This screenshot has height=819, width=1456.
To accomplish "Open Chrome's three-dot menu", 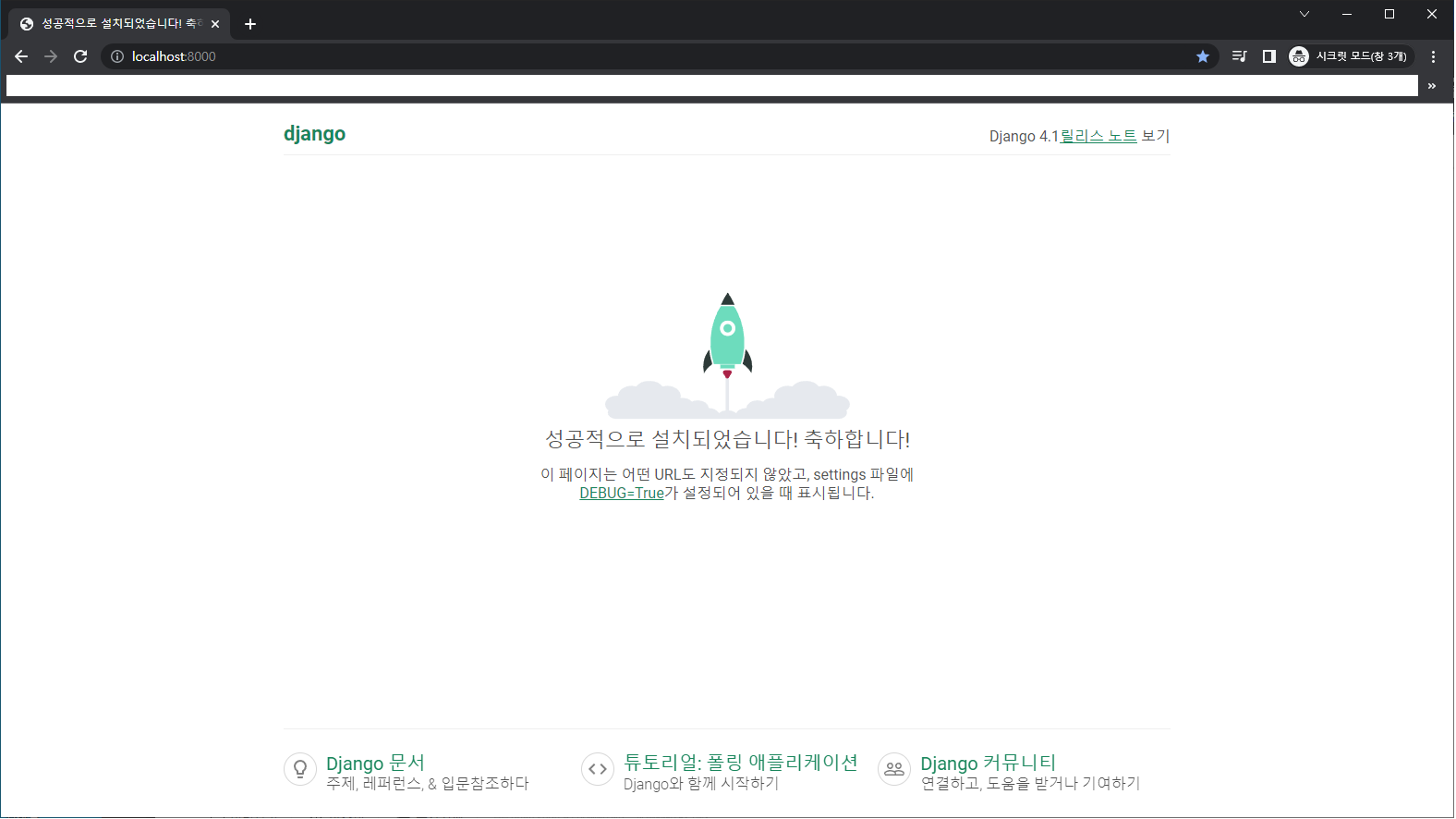I will pos(1434,56).
